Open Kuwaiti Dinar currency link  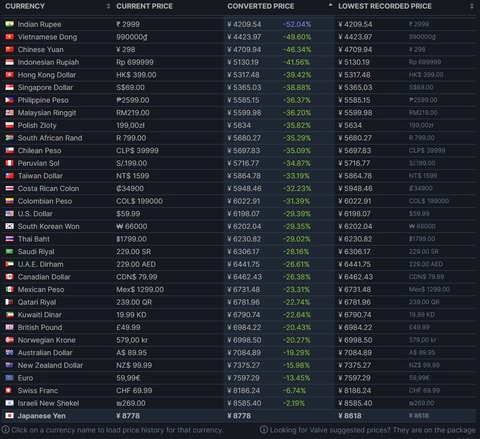40,315
